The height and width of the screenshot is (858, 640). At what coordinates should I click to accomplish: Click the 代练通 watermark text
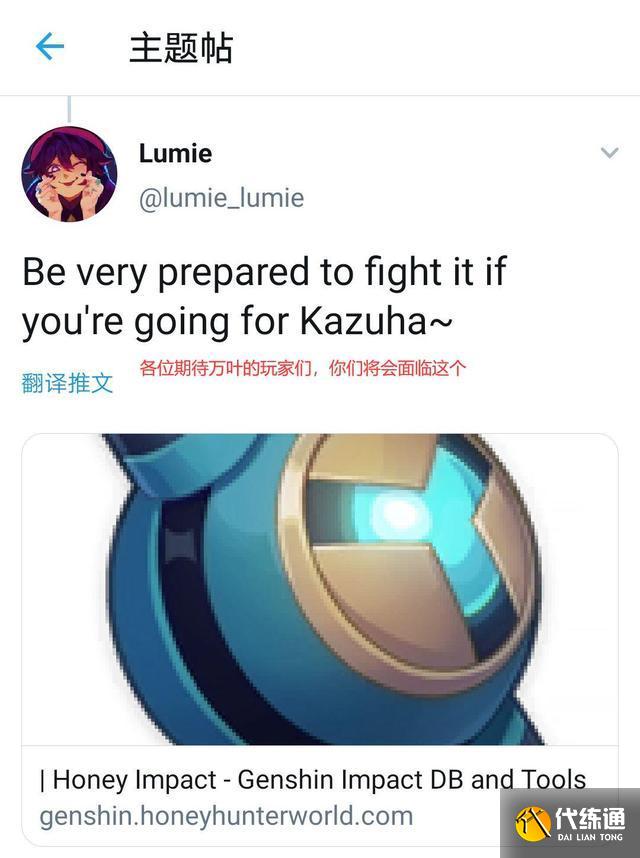point(590,818)
